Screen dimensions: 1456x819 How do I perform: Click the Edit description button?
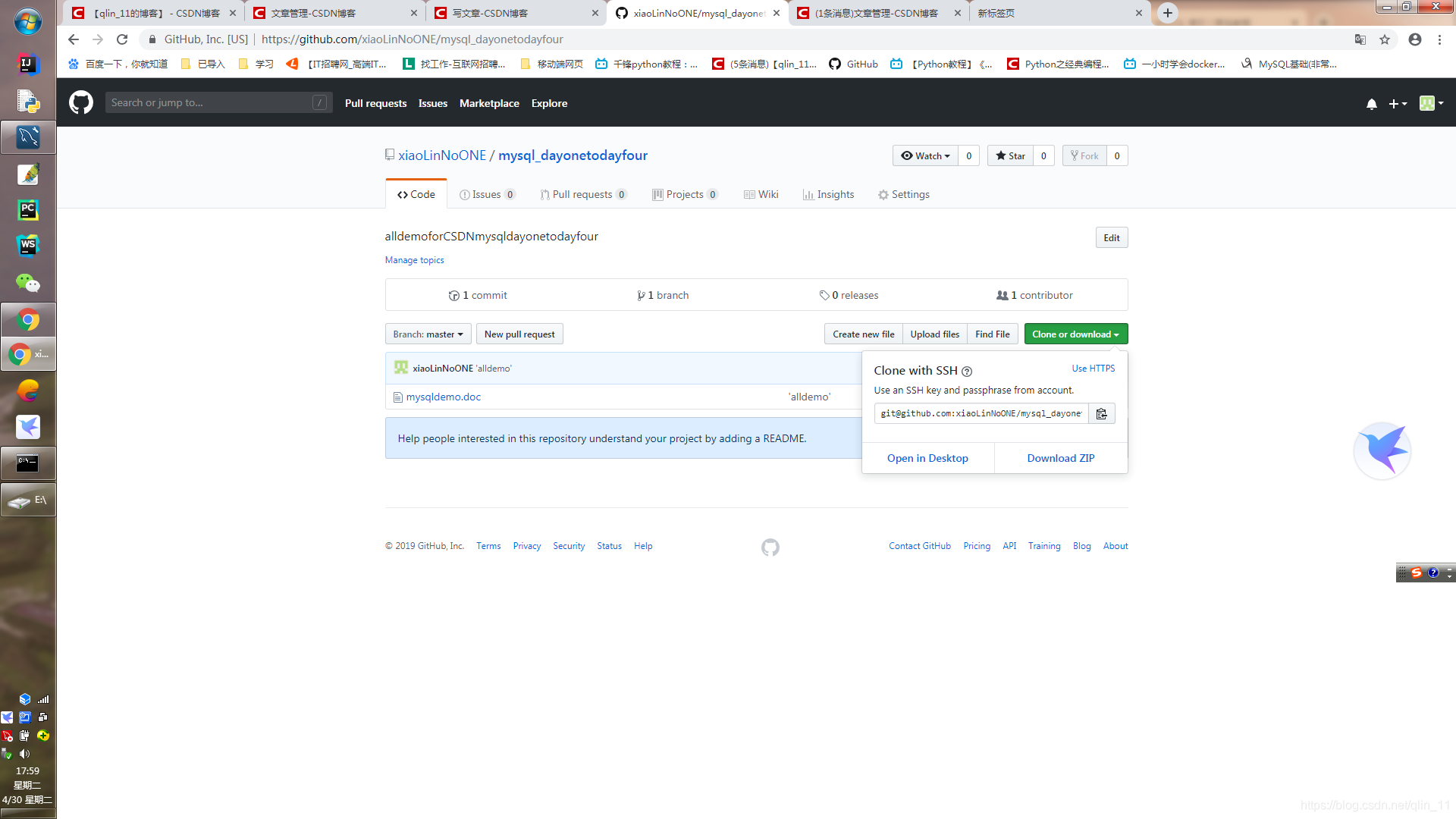pyautogui.click(x=1111, y=238)
